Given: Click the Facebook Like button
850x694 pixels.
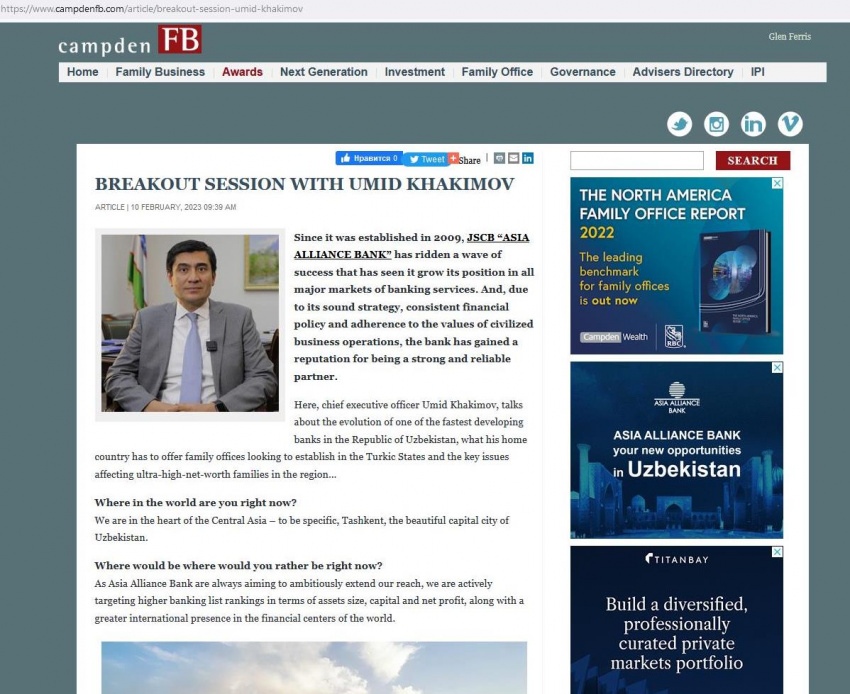Looking at the screenshot, I should click(x=368, y=158).
